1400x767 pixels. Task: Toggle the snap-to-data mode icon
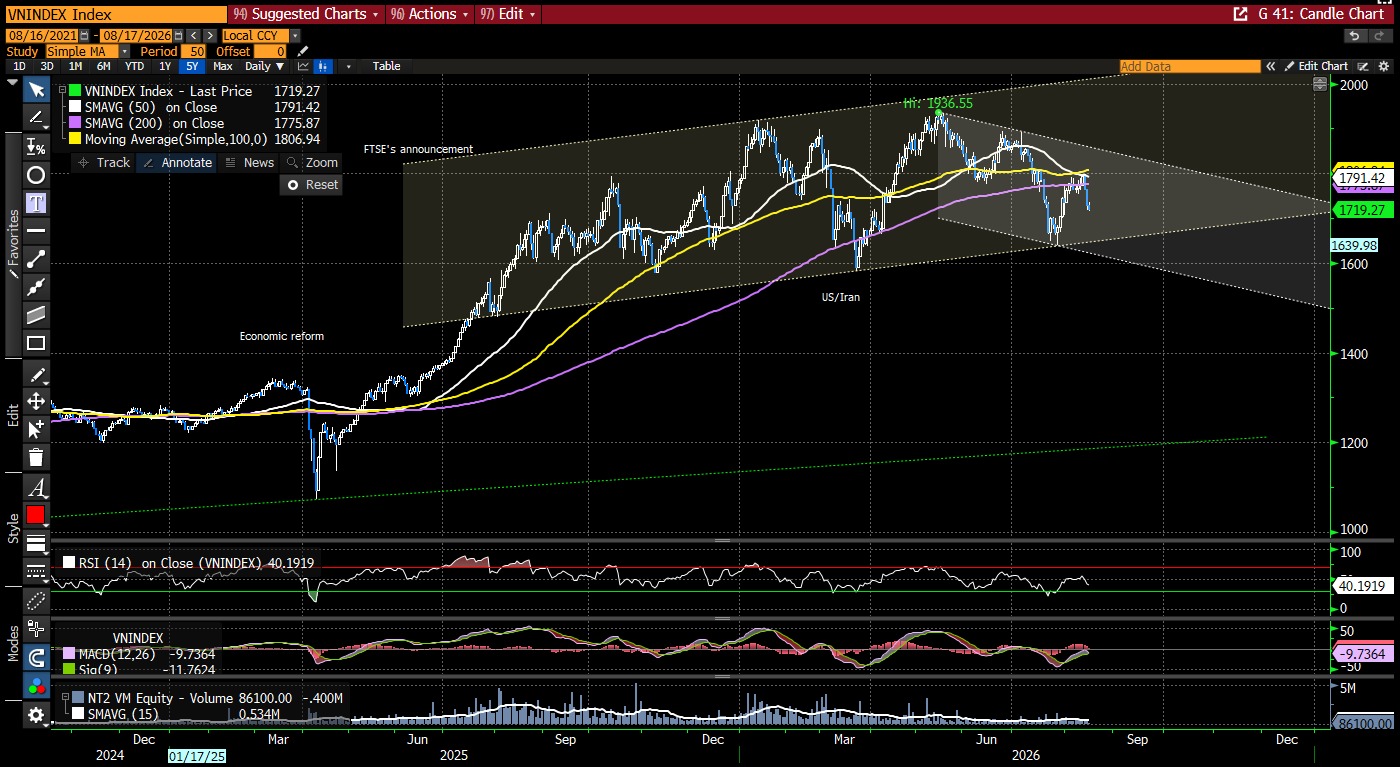point(36,630)
